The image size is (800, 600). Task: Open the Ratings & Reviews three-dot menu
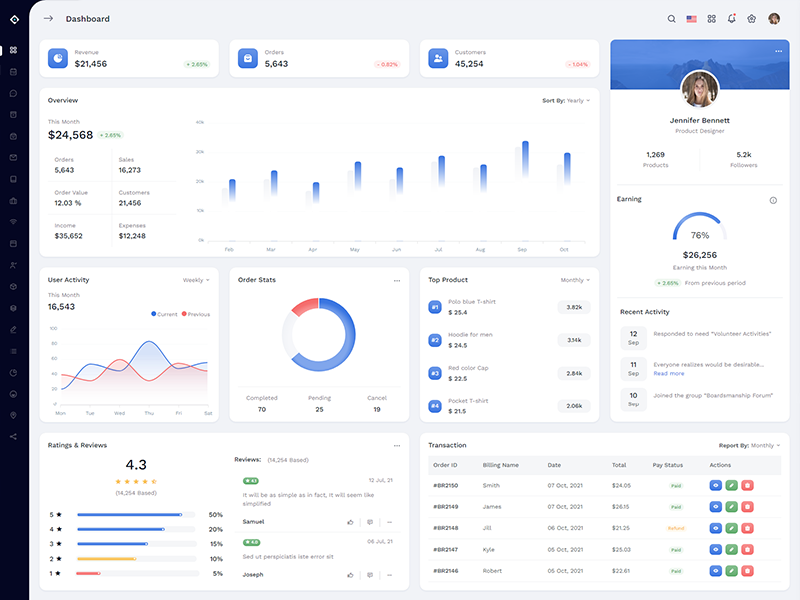click(x=397, y=445)
